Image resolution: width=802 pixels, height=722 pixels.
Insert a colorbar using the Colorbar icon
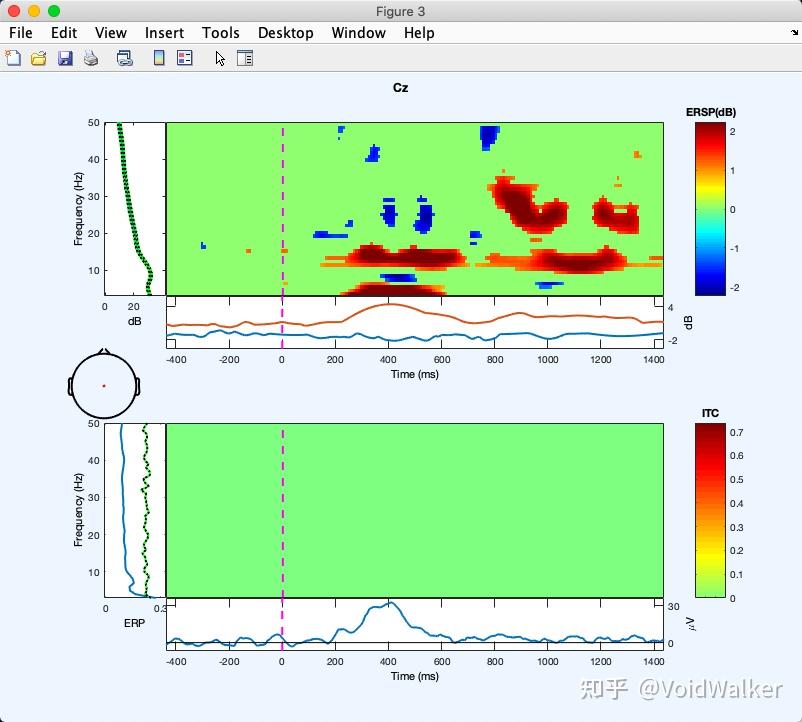pyautogui.click(x=158, y=58)
